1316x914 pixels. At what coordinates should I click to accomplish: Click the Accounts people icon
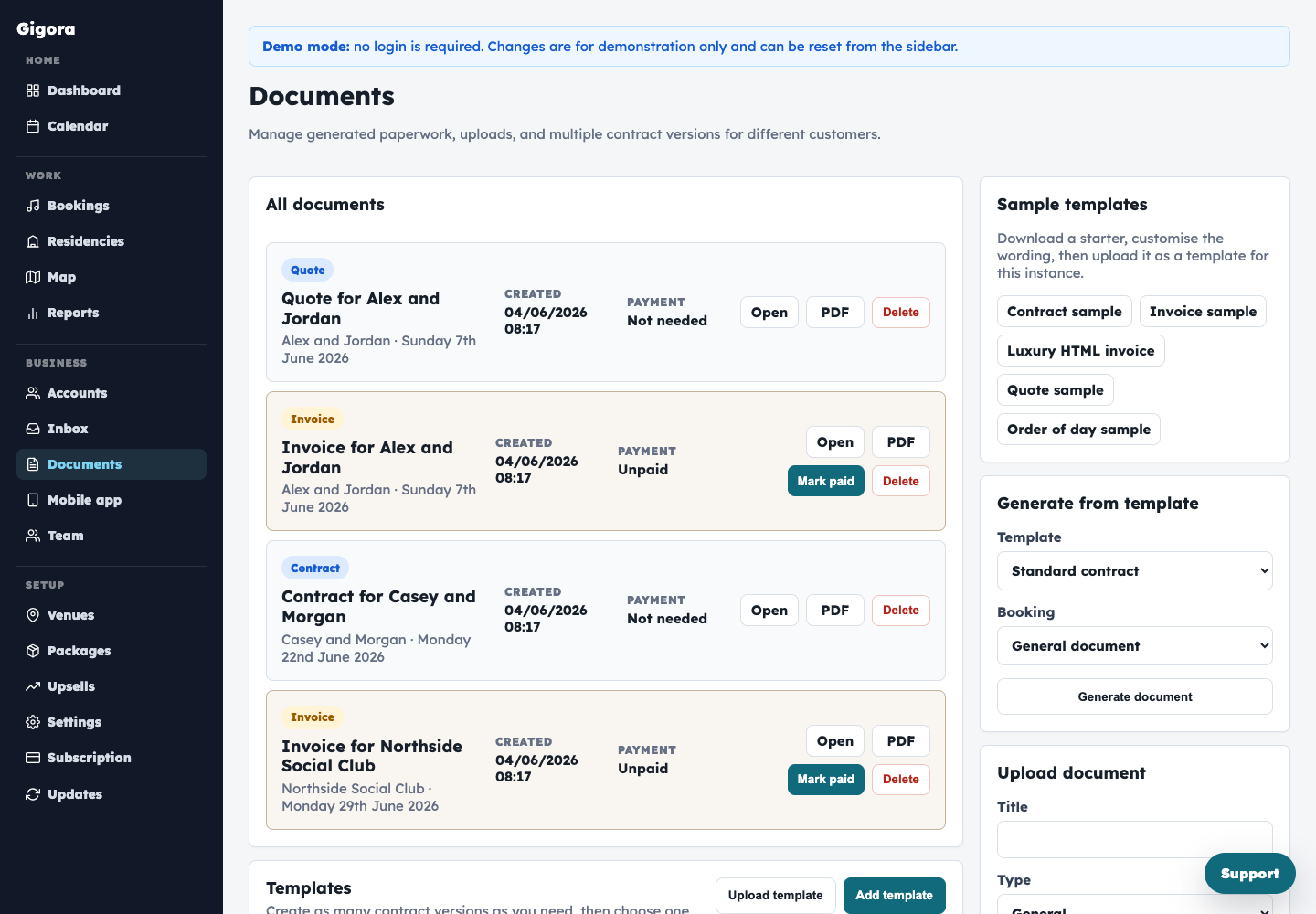coord(33,393)
